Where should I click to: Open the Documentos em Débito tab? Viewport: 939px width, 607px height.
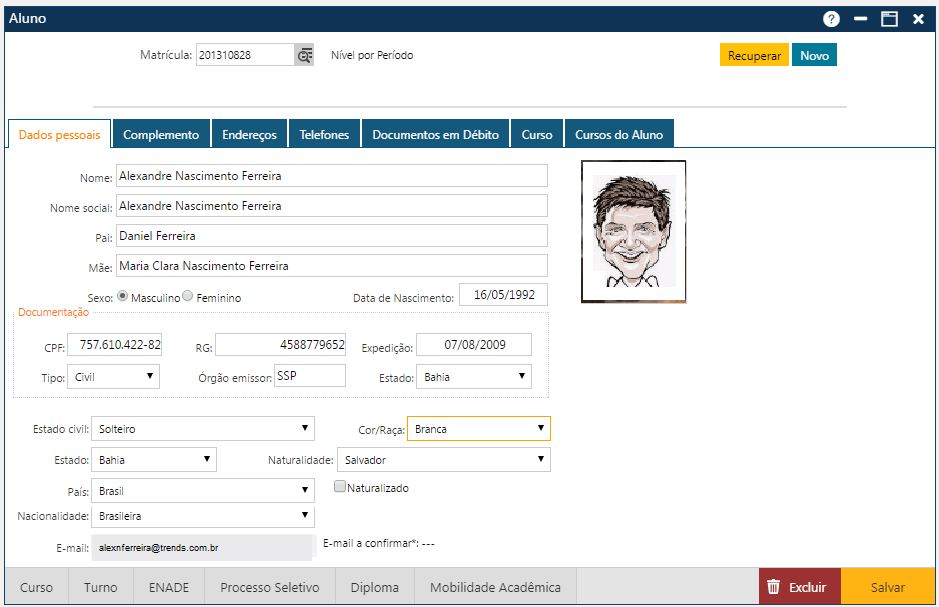435,135
